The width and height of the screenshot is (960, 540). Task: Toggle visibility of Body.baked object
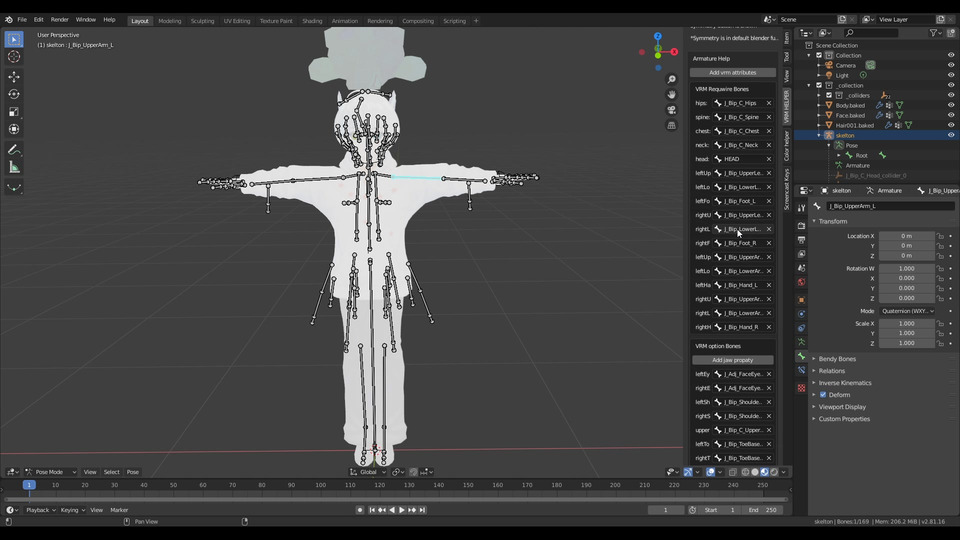tap(951, 105)
